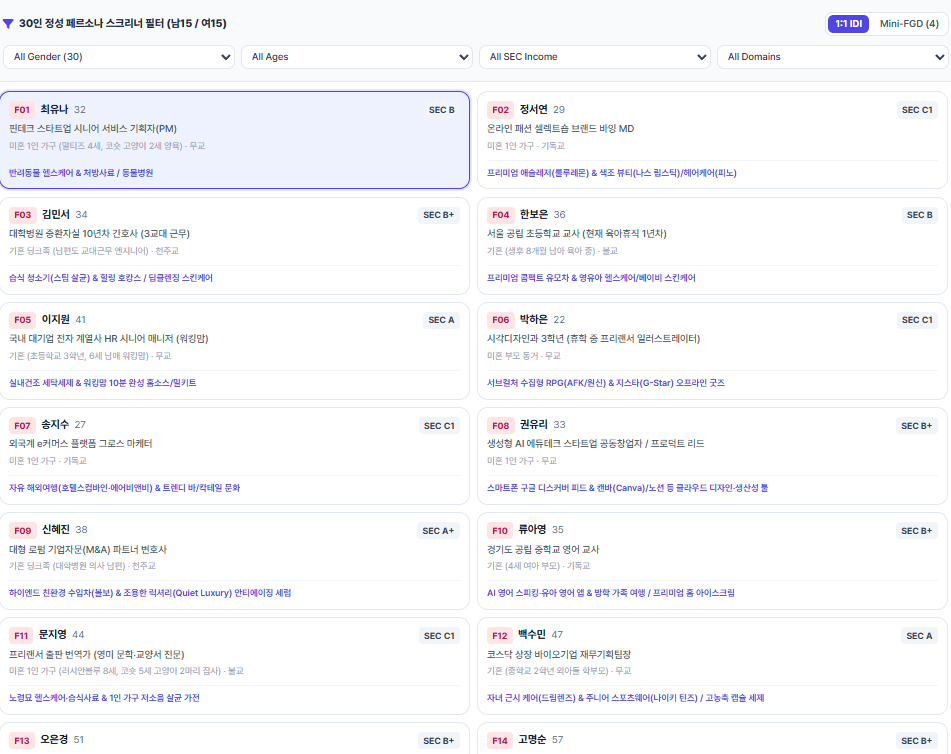Click the name 류아영 on card F10
Screen dimensions: 951x754
tap(533, 529)
